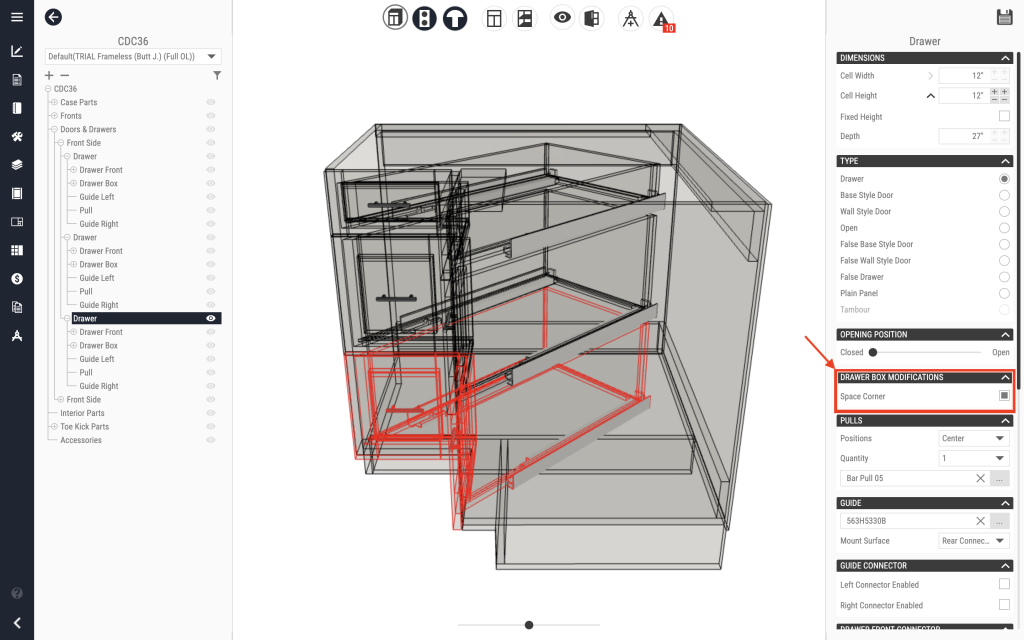The image size is (1024, 640).
Task: Toggle the Space Corner checkbox
Action: pos(1004,397)
